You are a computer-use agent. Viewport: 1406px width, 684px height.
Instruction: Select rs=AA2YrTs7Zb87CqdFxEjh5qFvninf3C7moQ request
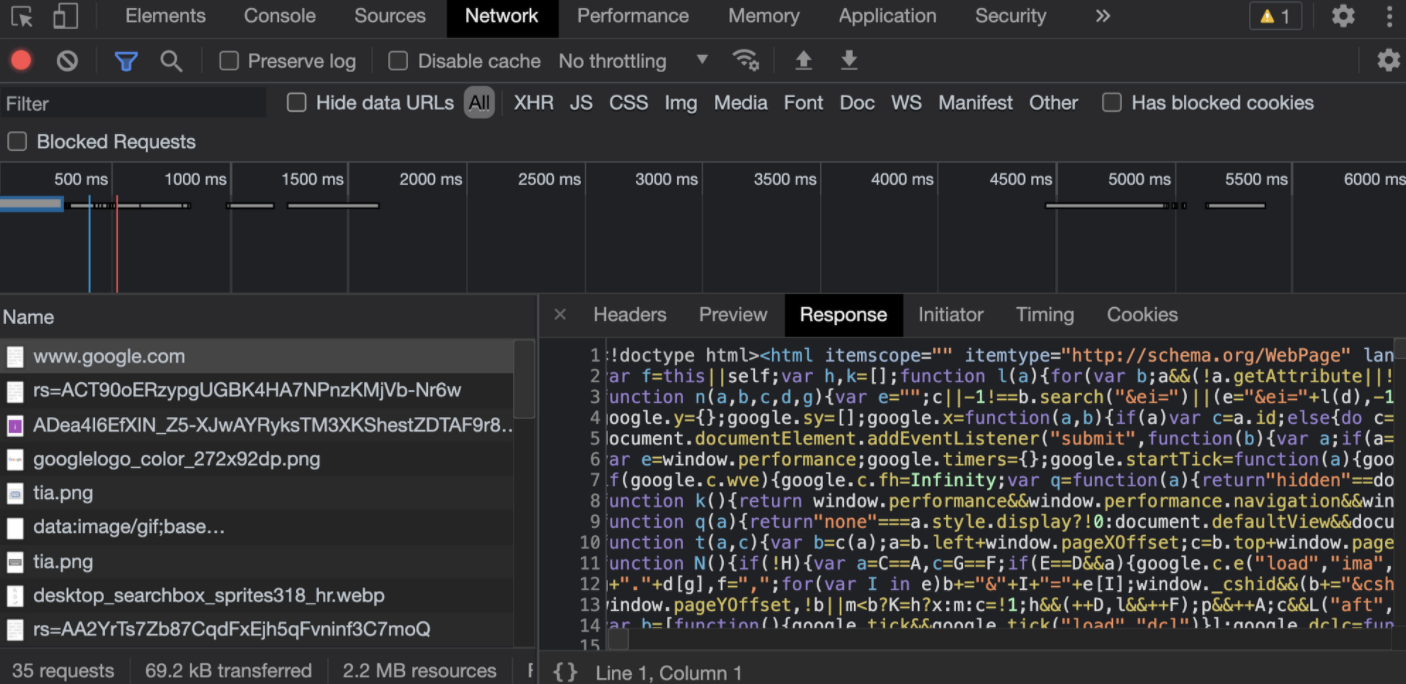coord(257,629)
